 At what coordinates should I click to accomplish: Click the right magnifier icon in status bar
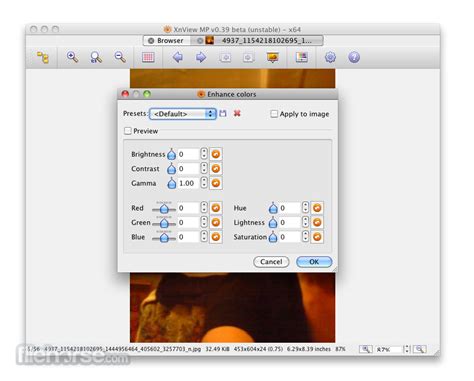pos(420,349)
